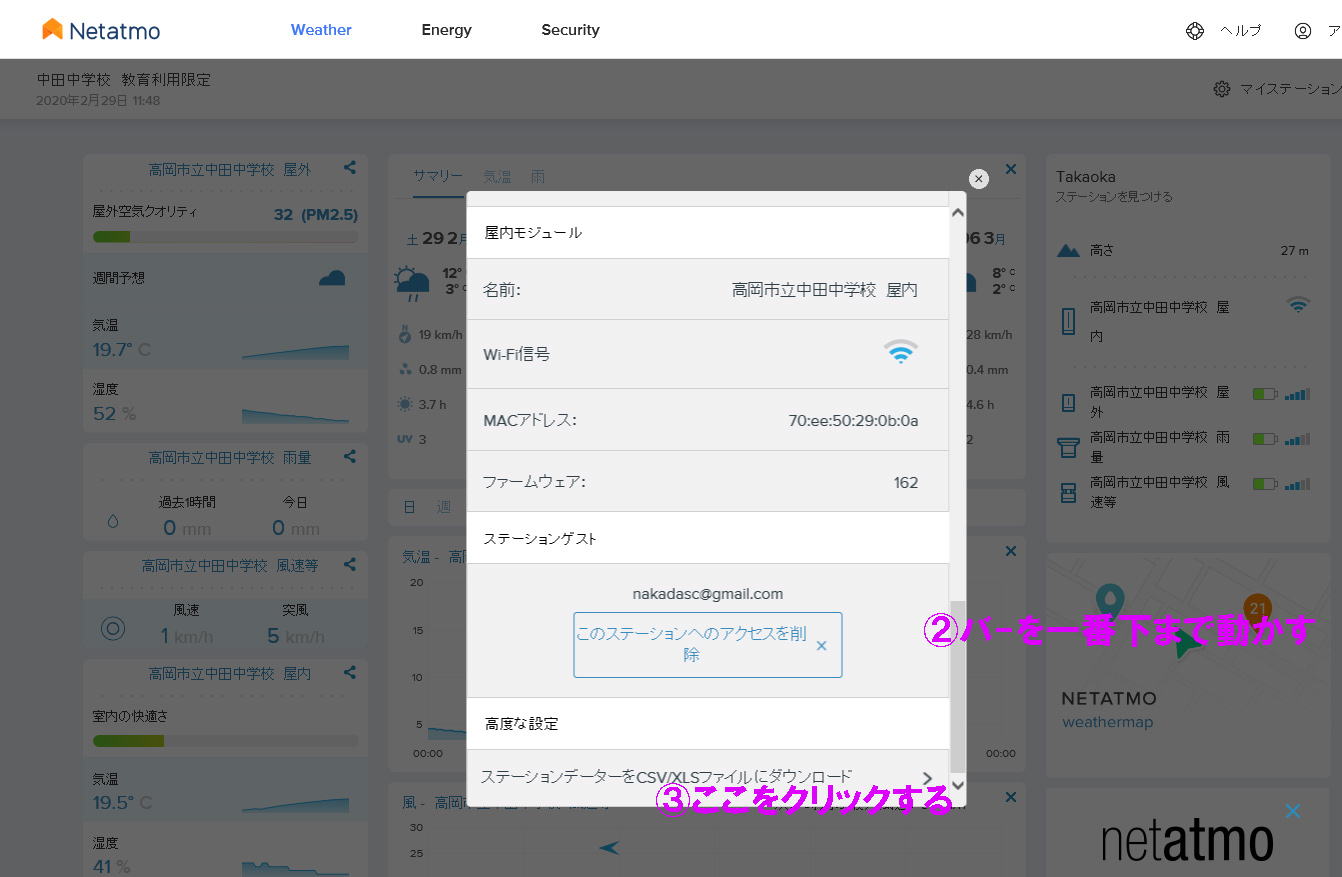This screenshot has width=1342, height=877.
Task: Click the indoor module icon in station list
Action: pyautogui.click(x=1068, y=321)
